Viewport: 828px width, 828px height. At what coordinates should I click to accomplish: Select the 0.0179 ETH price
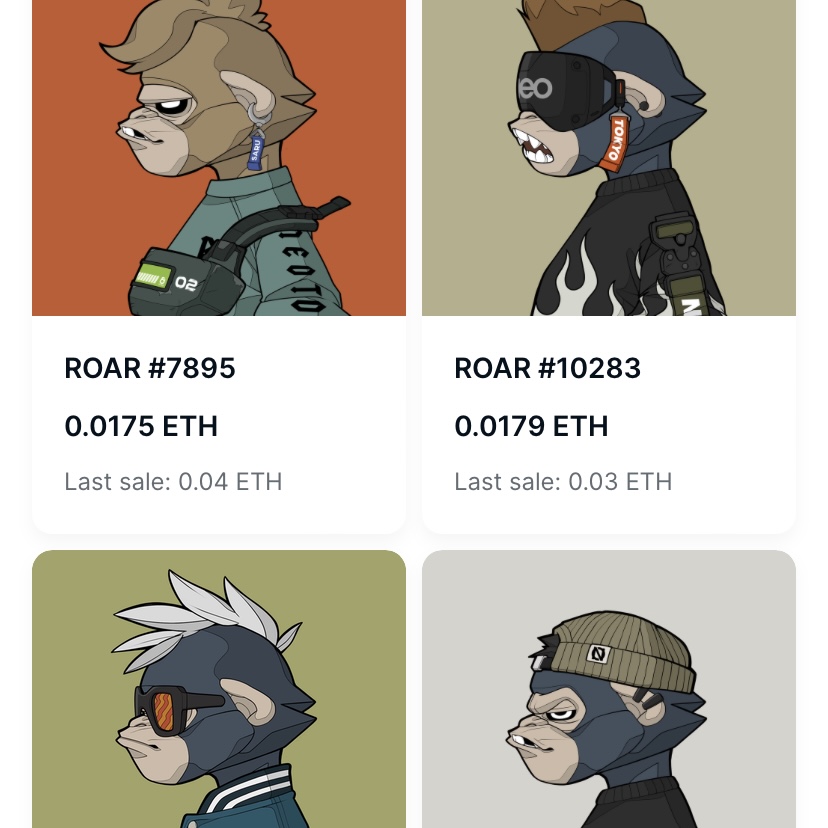pyautogui.click(x=531, y=426)
